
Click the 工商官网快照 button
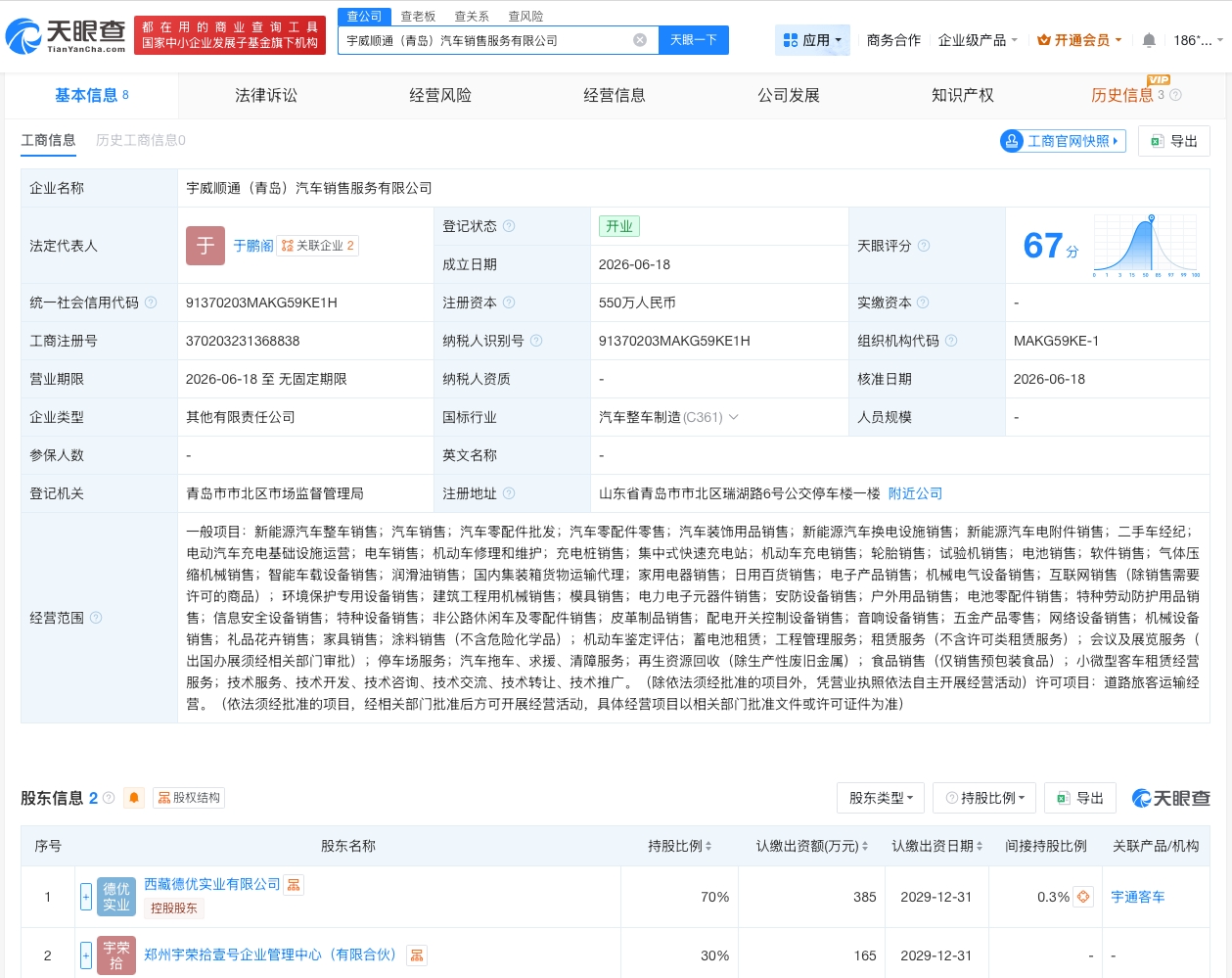1063,141
